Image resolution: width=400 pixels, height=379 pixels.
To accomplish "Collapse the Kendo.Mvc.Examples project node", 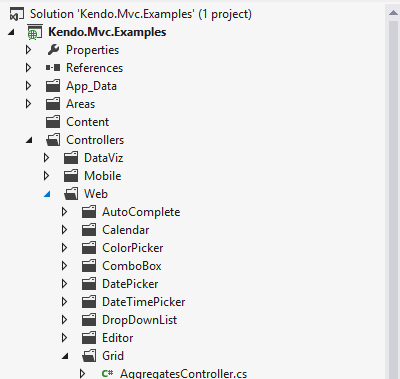I will [x=11, y=32].
